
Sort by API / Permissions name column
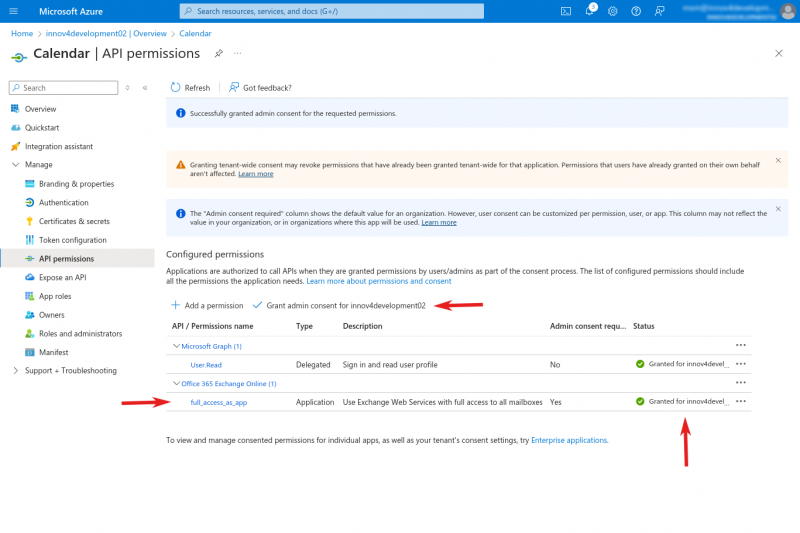click(x=212, y=326)
